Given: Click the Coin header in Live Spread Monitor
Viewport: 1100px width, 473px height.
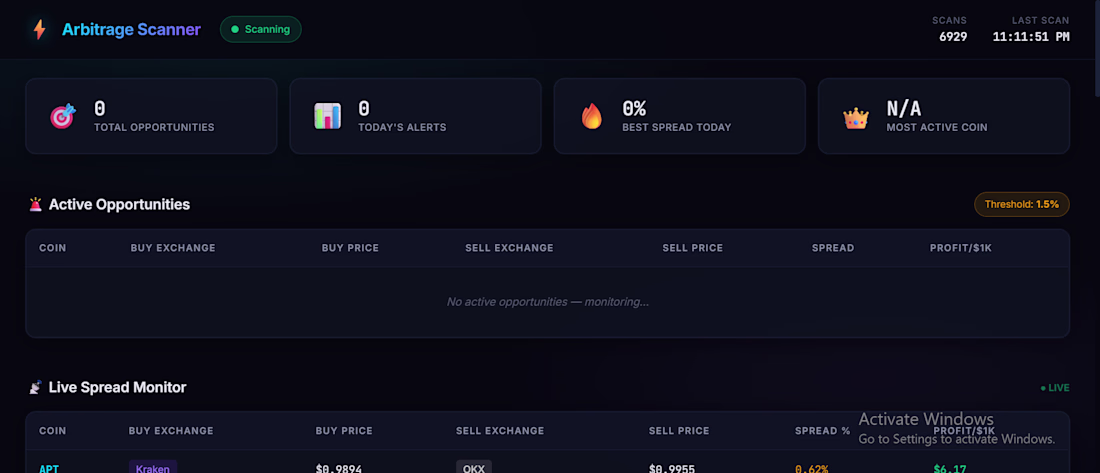Looking at the screenshot, I should pyautogui.click(x=53, y=431).
